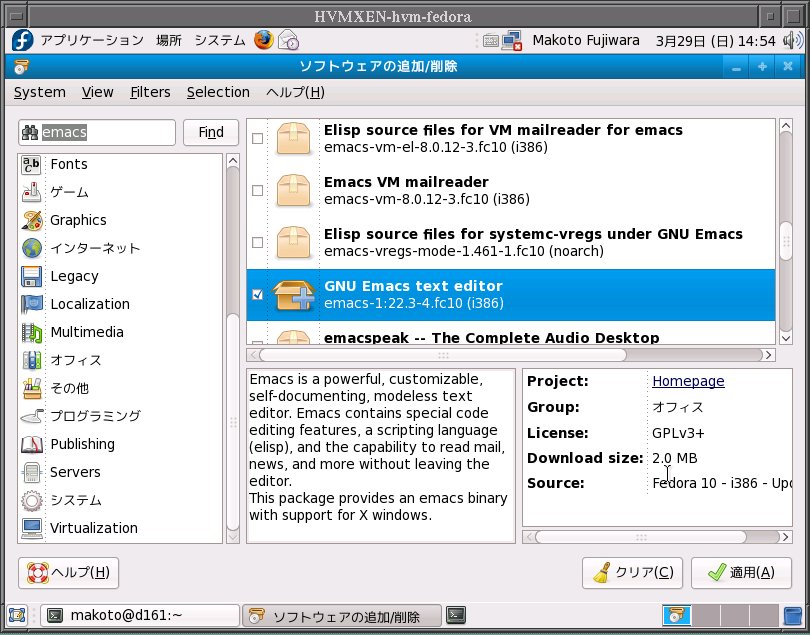The image size is (810, 635).
Task: Click the Fonts category icon
Action: tap(32, 164)
